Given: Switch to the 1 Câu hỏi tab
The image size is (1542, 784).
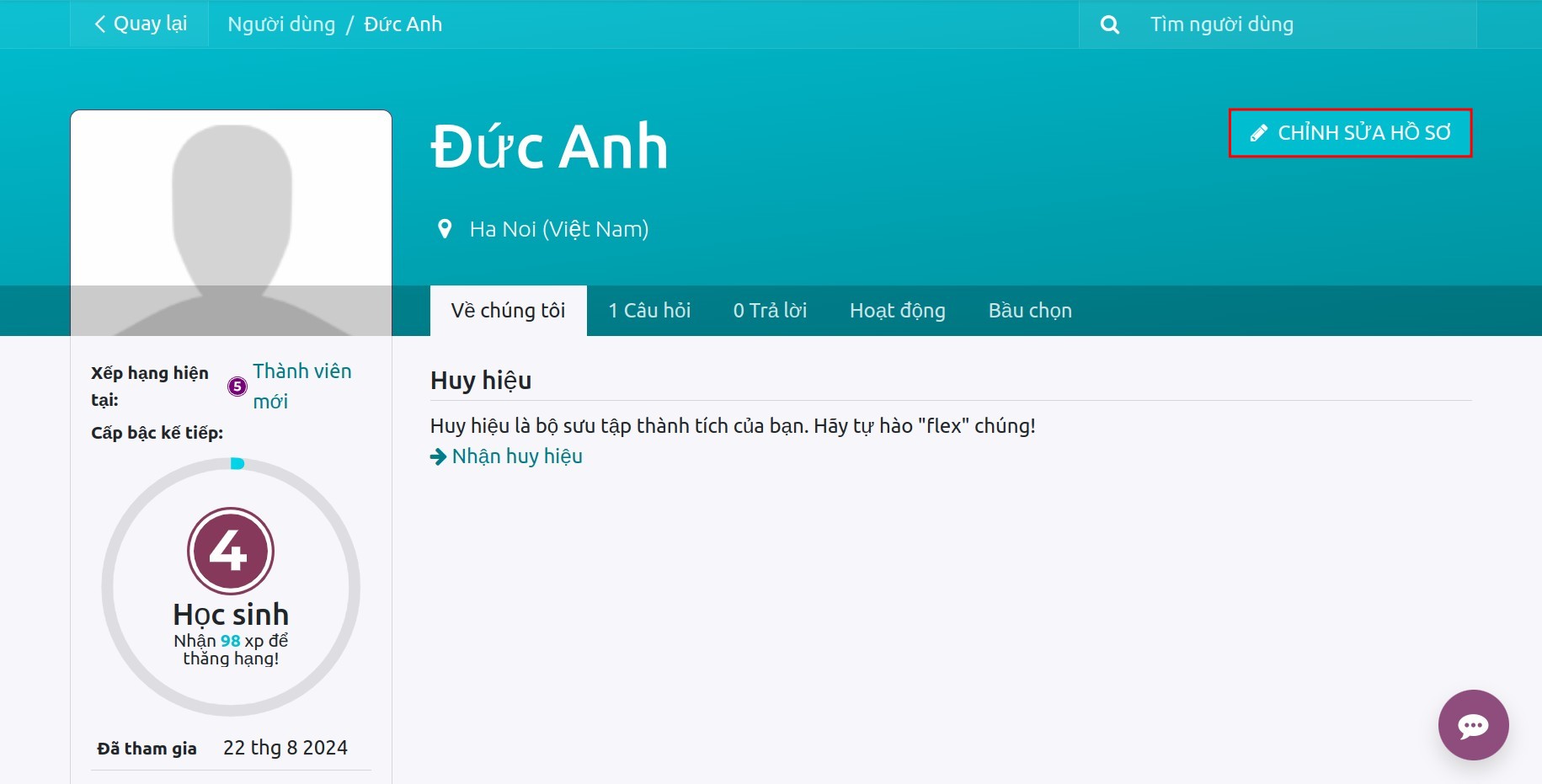Looking at the screenshot, I should pos(649,311).
